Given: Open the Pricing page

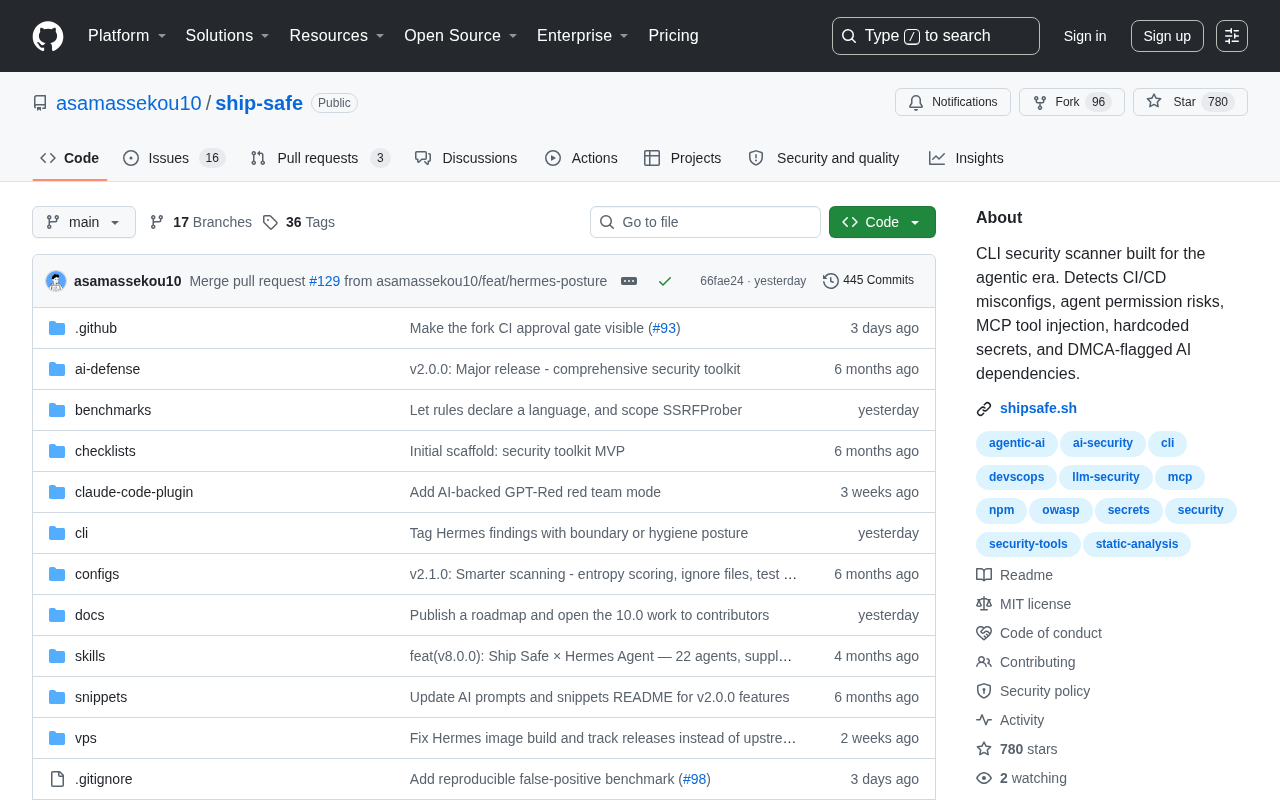Looking at the screenshot, I should pos(673,36).
